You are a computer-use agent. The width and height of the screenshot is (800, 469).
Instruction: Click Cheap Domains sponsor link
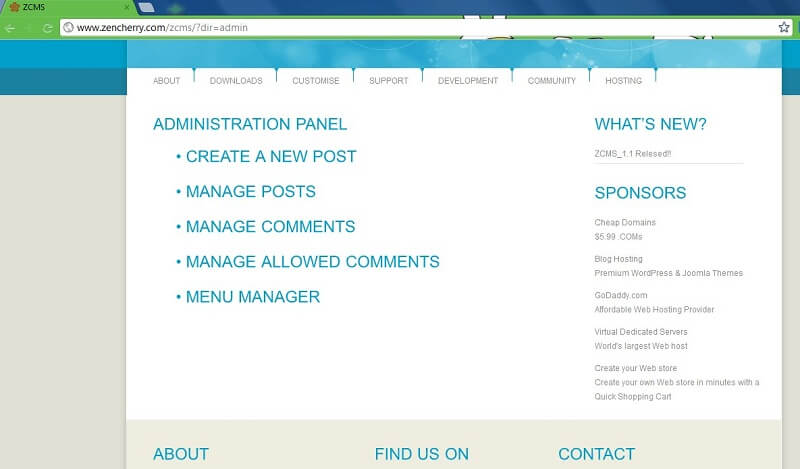625,223
